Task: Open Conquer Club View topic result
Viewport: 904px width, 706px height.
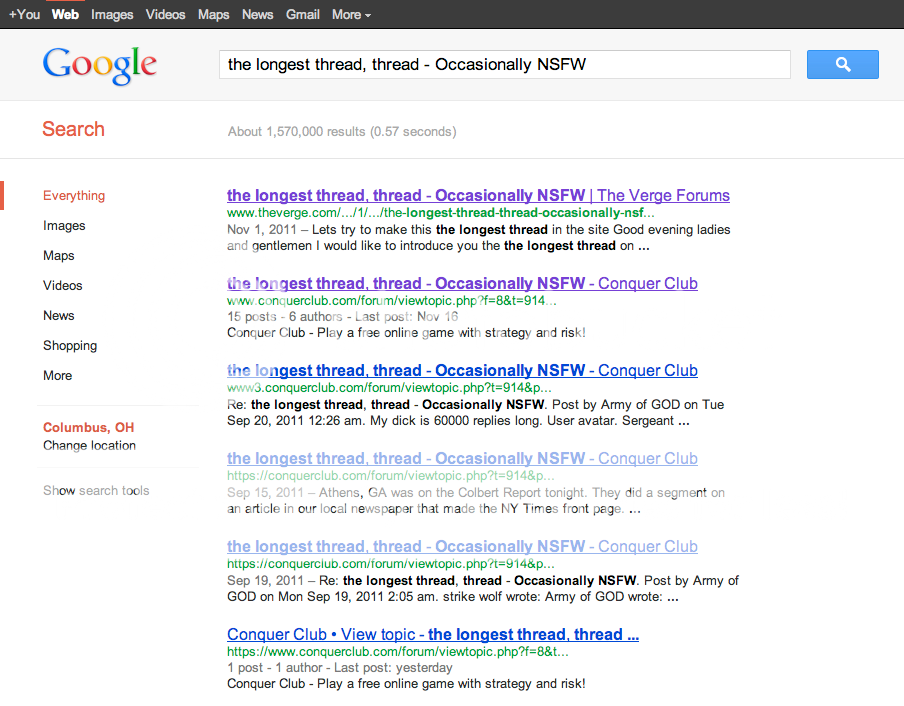Action: 432,635
